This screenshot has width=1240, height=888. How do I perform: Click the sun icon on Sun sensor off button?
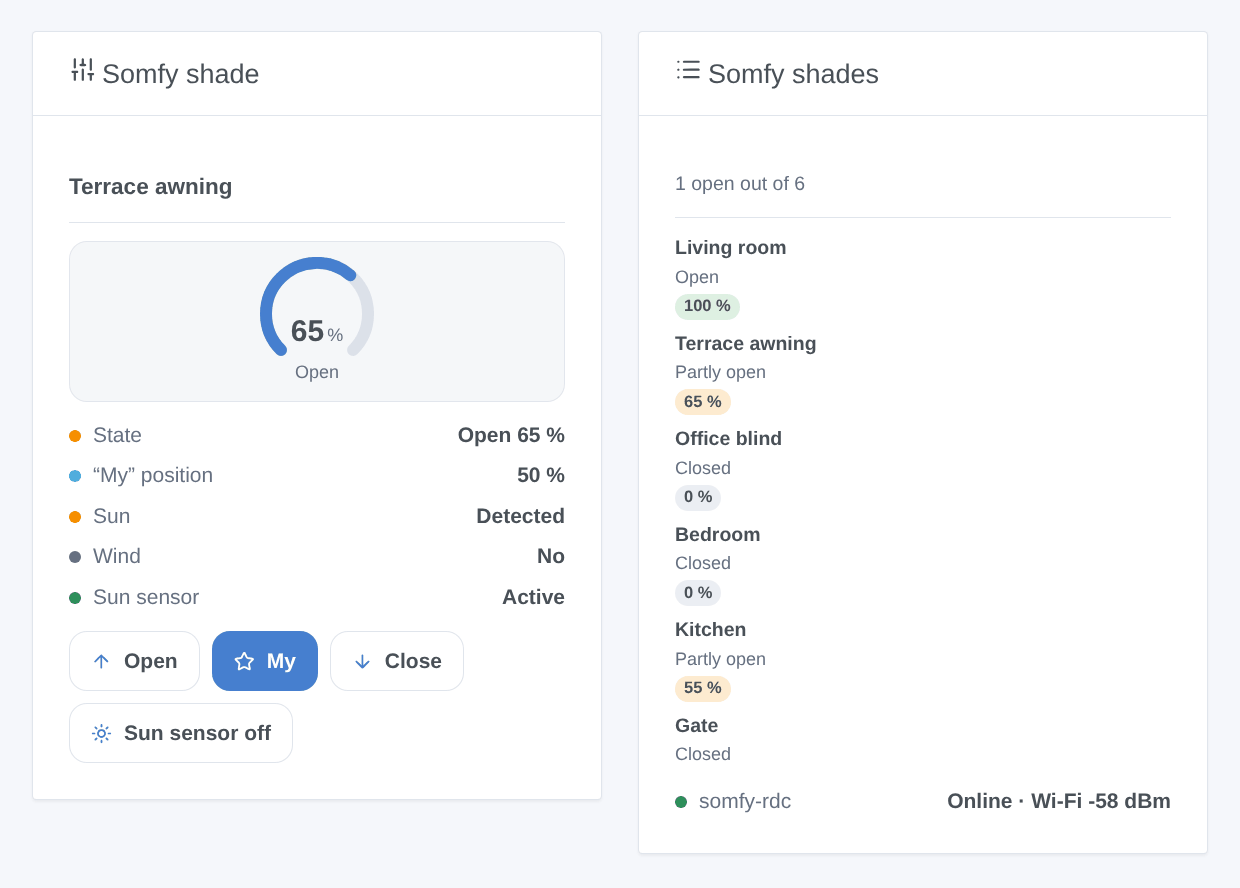pyautogui.click(x=101, y=733)
